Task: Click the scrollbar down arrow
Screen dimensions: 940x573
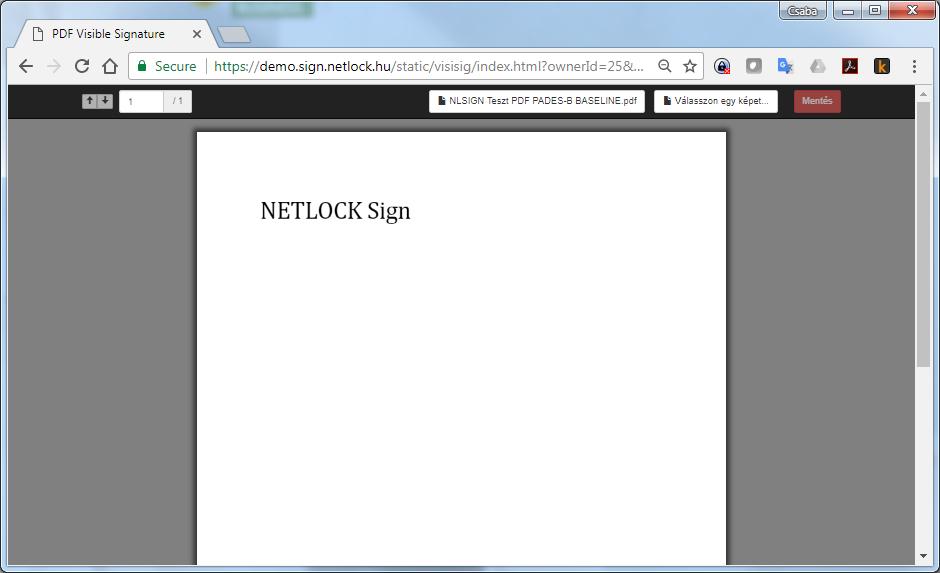Action: click(x=923, y=556)
